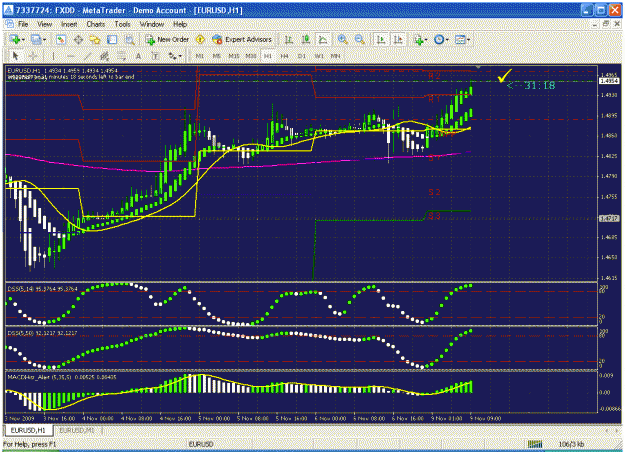This screenshot has height=452, width=625.
Task: Open MetaEditor from the toolbar
Action: click(x=200, y=39)
